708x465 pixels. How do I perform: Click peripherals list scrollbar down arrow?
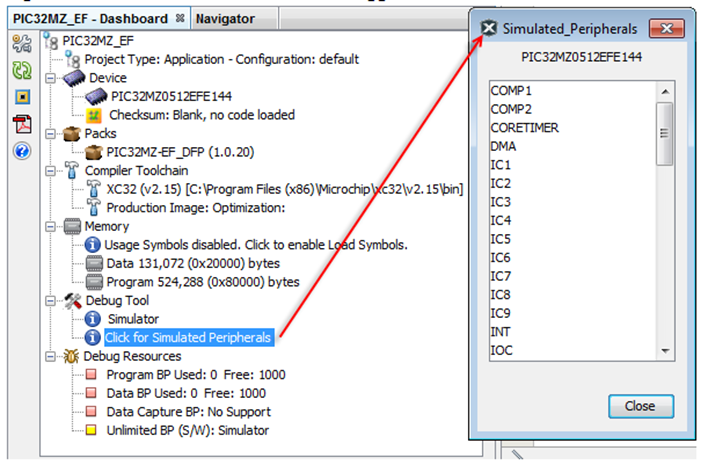click(665, 351)
